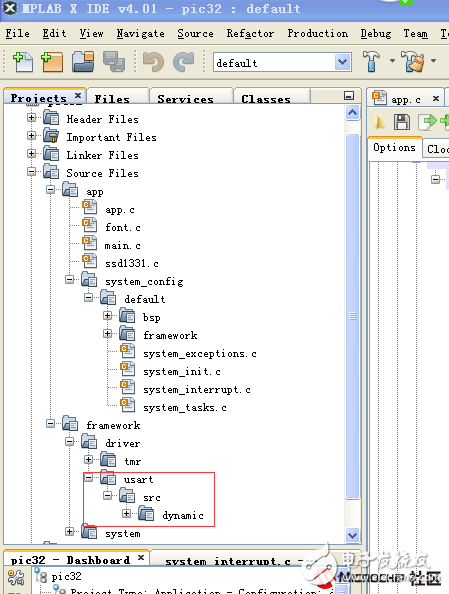Screen dimensions: 449x594
Task: Click the Open Project toolbar icon
Action: (x=83, y=62)
